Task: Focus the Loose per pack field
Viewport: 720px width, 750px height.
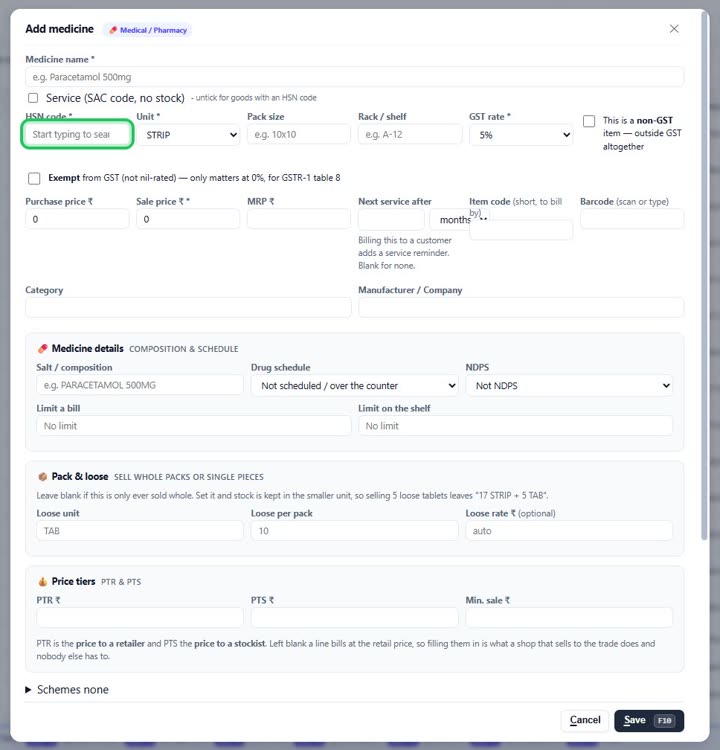Action: 354,531
